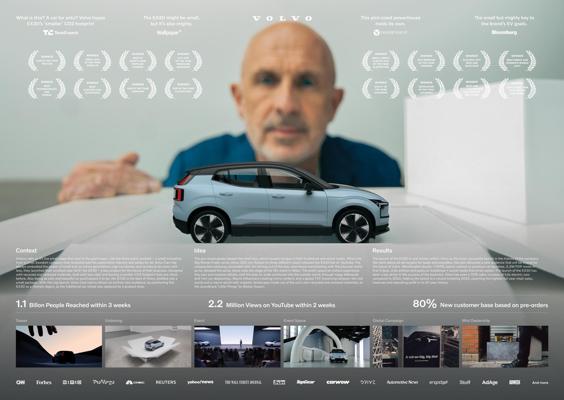Click the Bloomberg logo under the top-right quote

pyautogui.click(x=504, y=32)
